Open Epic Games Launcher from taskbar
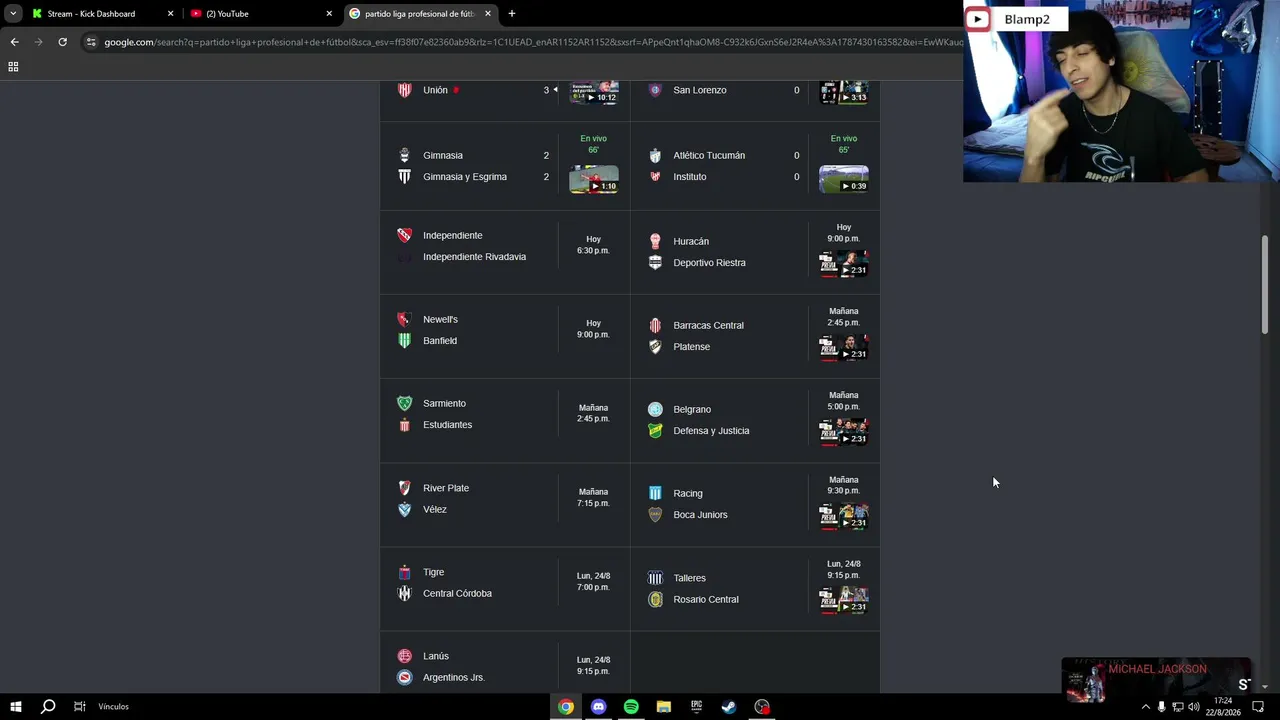The height and width of the screenshot is (720, 1280). click(696, 707)
